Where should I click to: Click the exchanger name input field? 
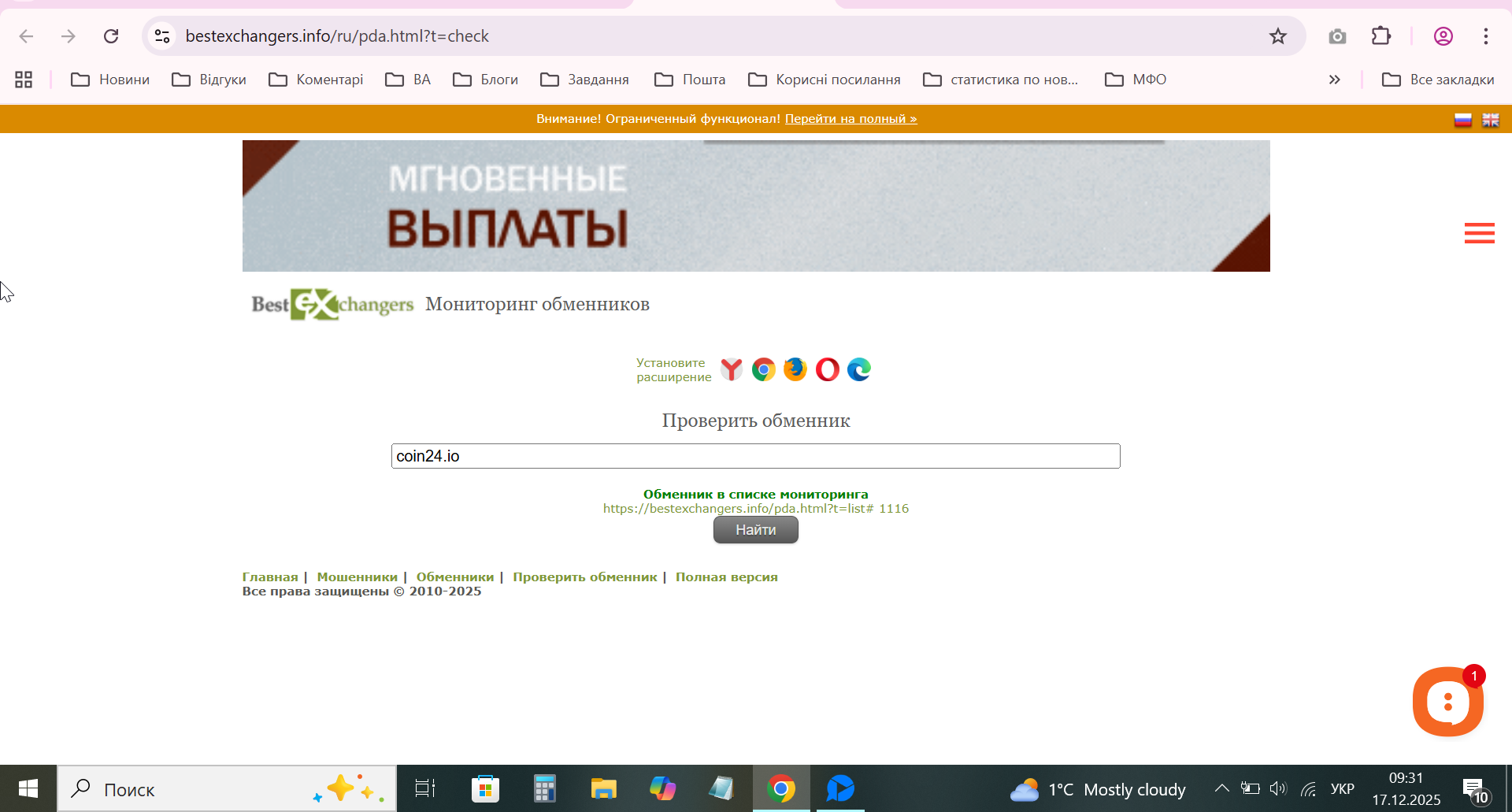point(755,456)
